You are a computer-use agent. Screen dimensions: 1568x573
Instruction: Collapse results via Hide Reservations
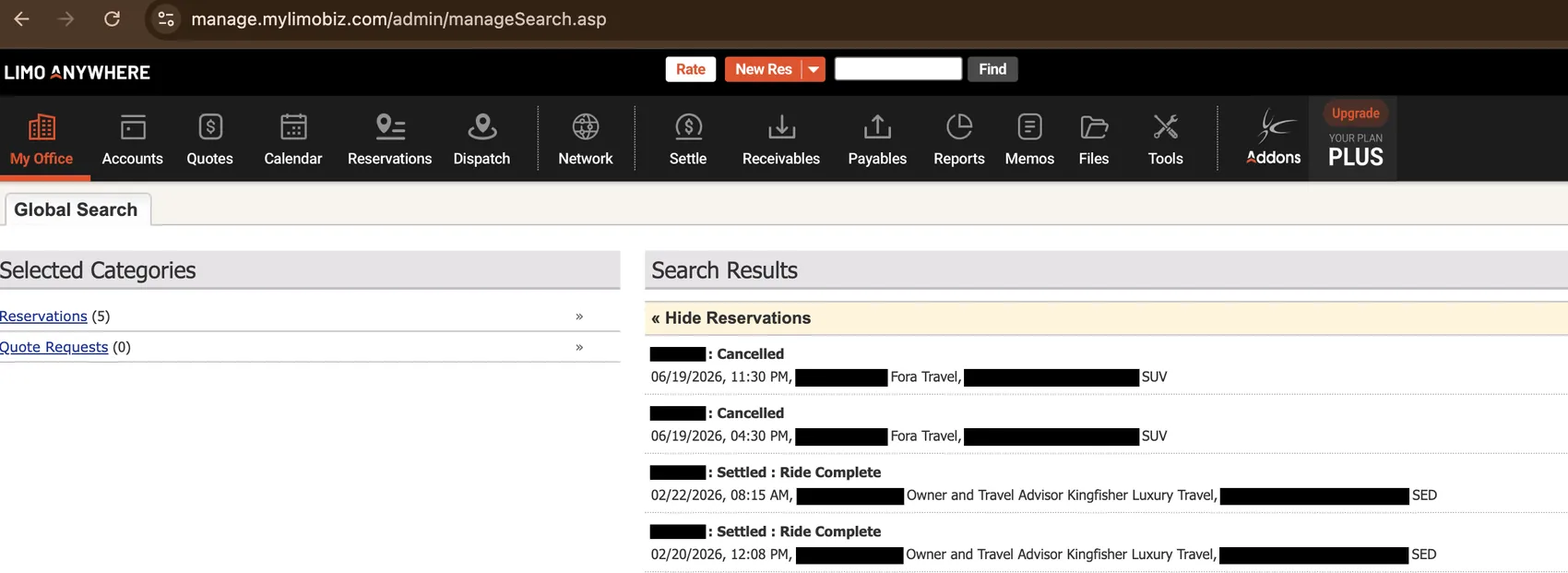point(731,317)
